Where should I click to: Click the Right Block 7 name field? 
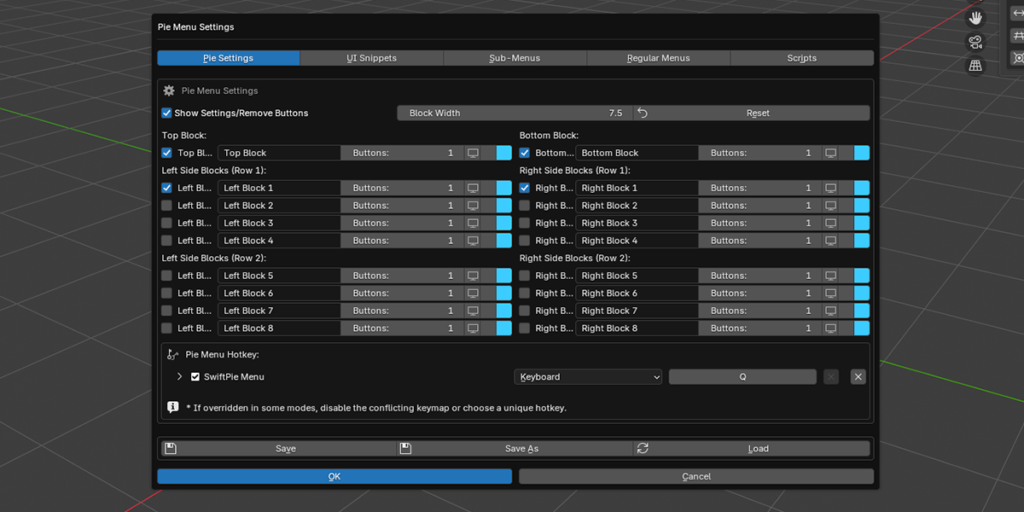pyautogui.click(x=637, y=311)
